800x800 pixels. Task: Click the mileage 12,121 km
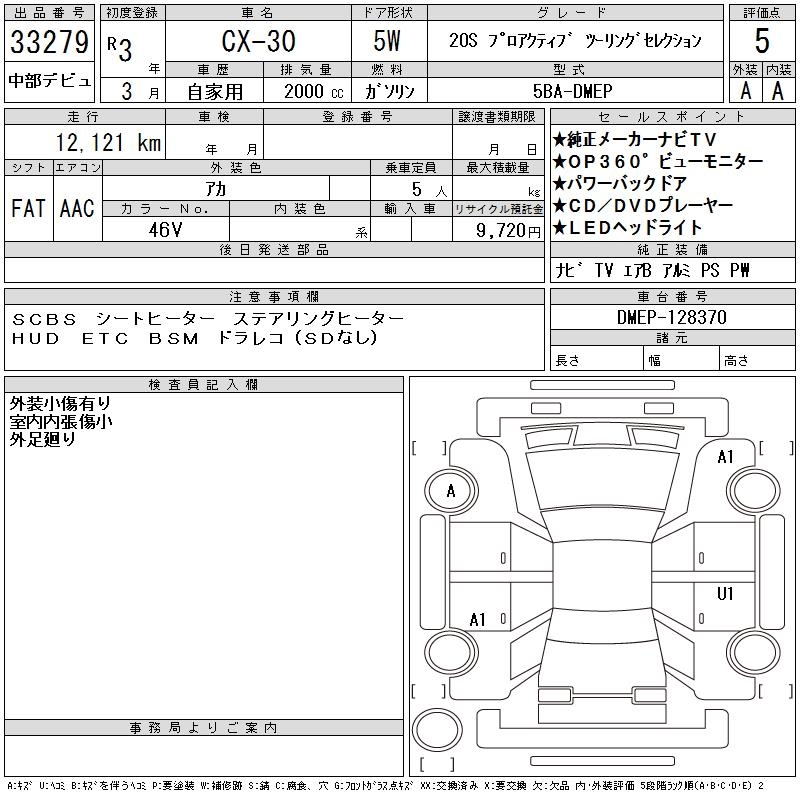coord(108,142)
